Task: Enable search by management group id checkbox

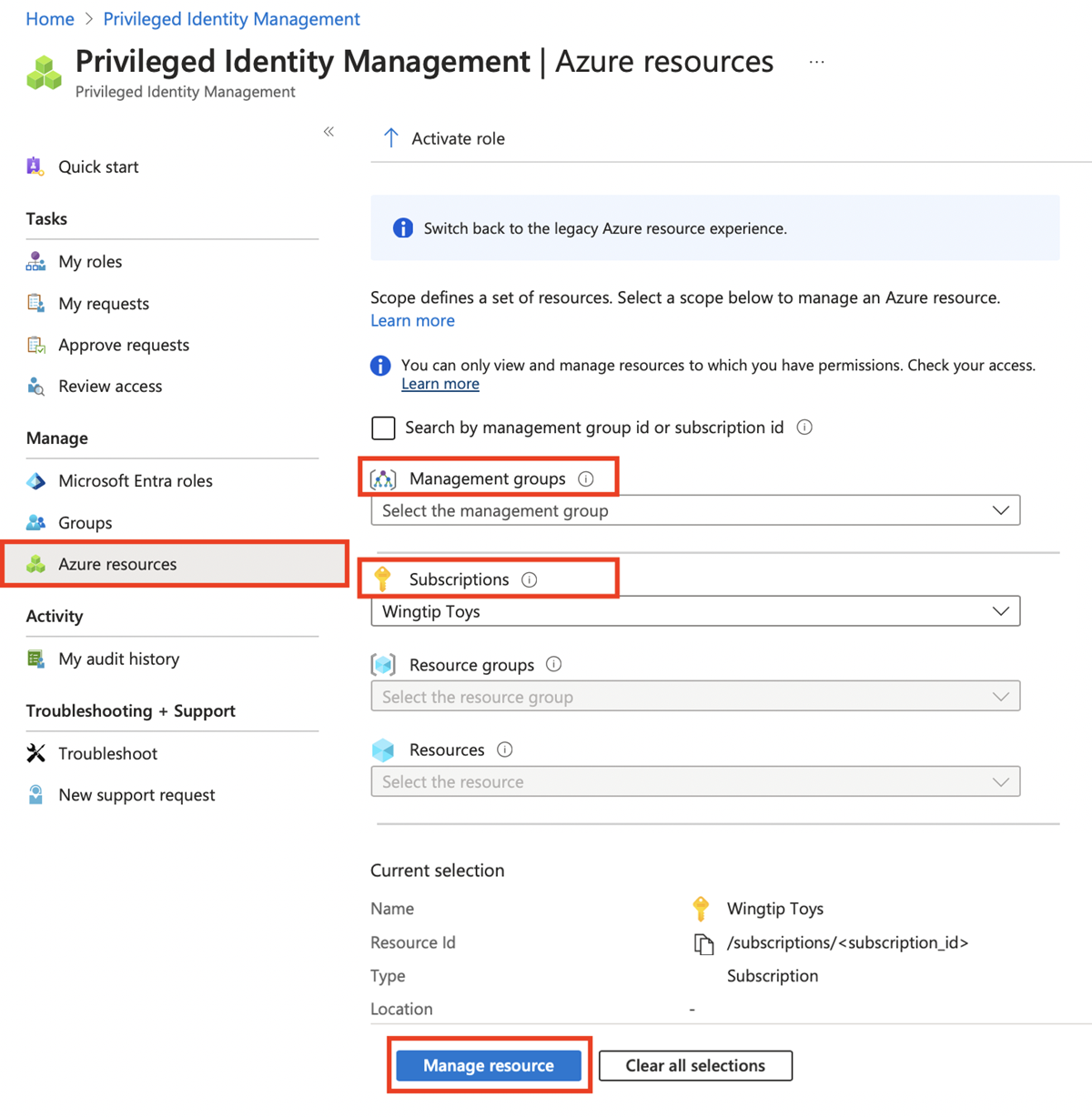Action: click(384, 428)
